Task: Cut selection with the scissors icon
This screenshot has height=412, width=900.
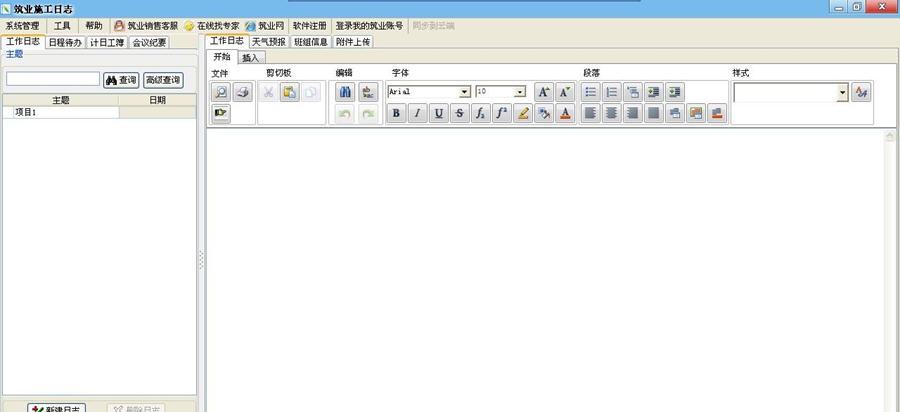Action: (x=268, y=92)
